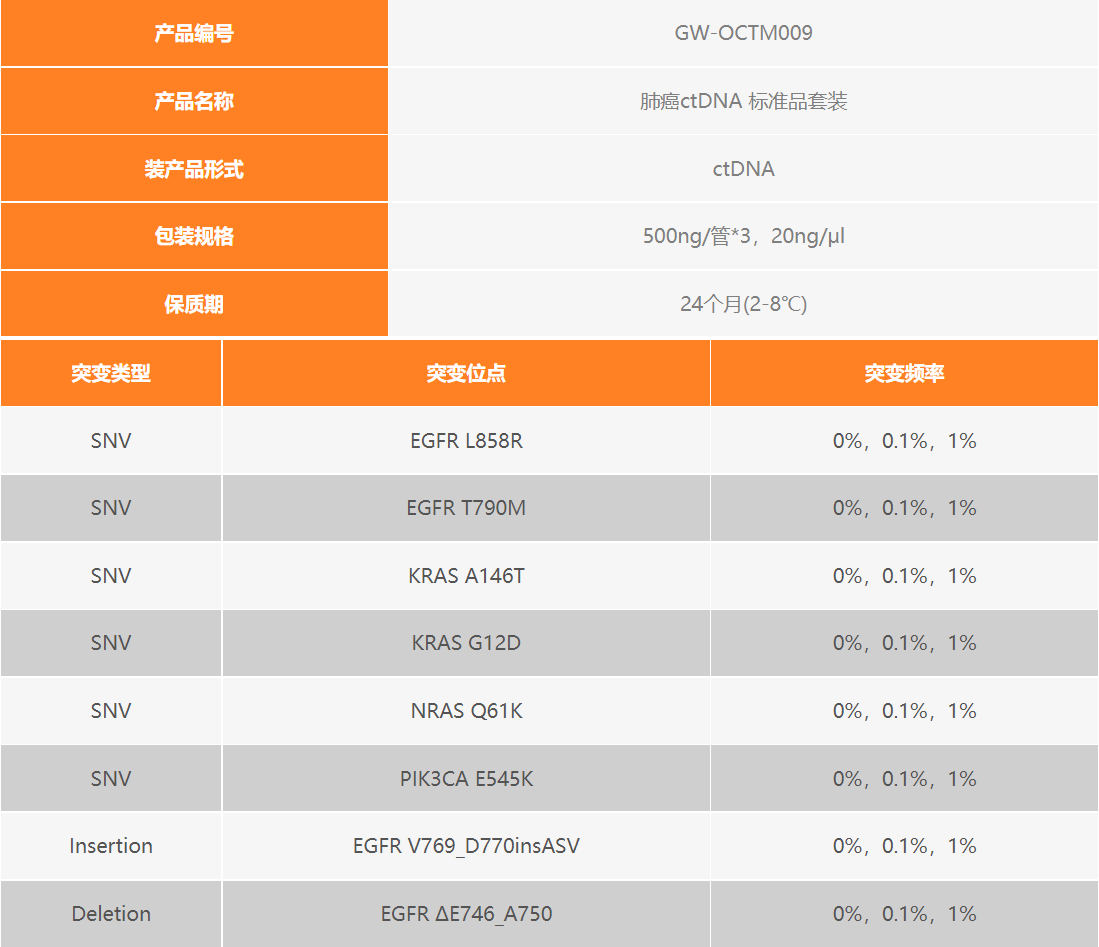Click the 突变位点 column header
1099x947 pixels.
pyautogui.click(x=466, y=373)
